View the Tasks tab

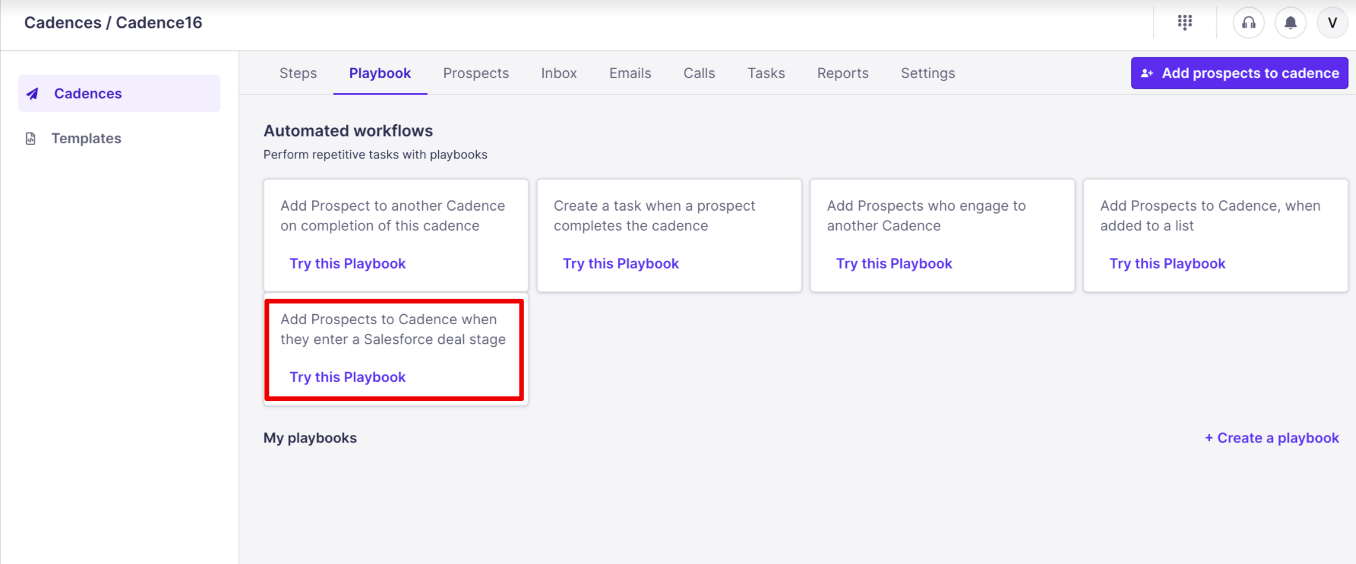[x=766, y=73]
